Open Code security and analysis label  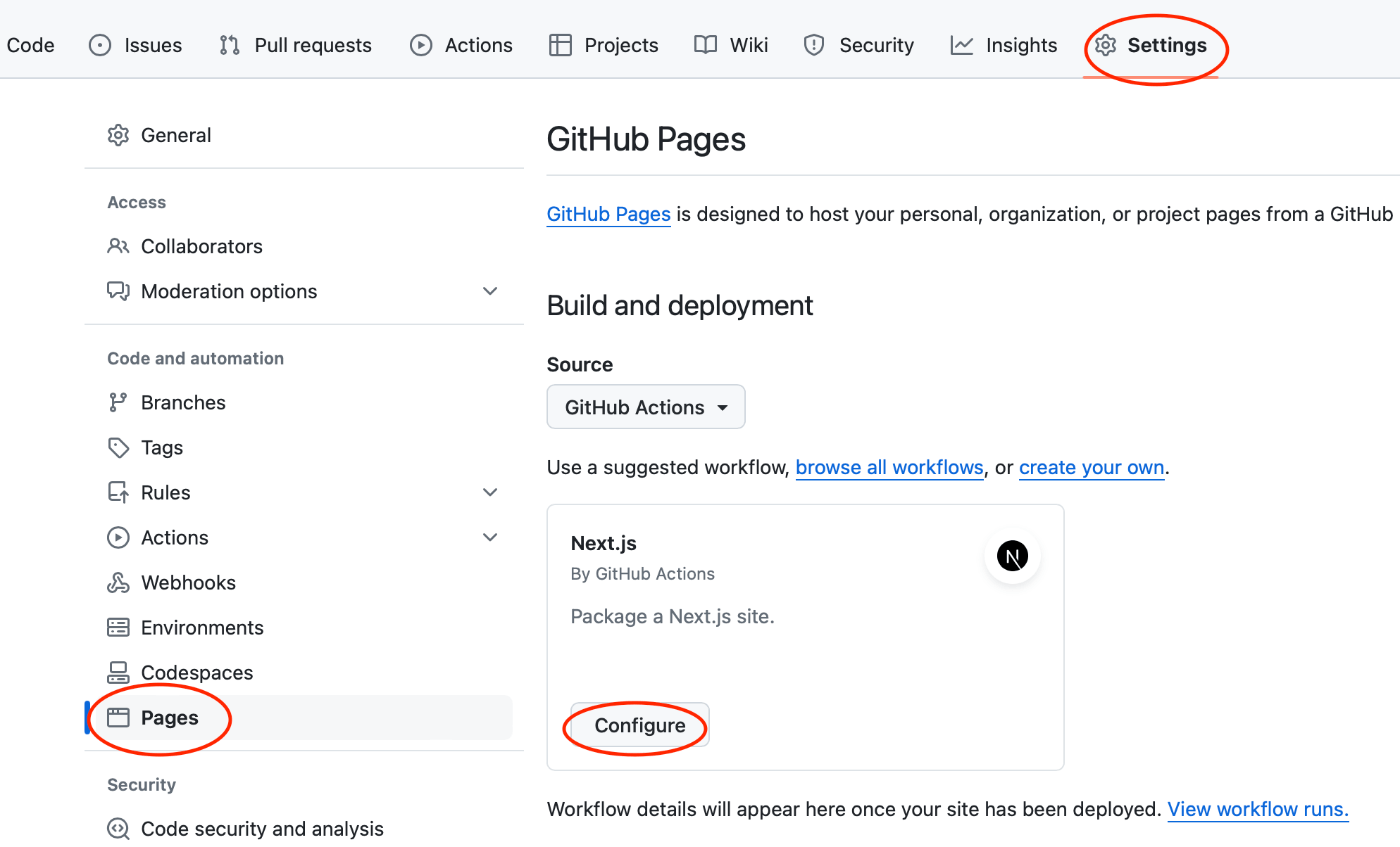click(x=262, y=828)
